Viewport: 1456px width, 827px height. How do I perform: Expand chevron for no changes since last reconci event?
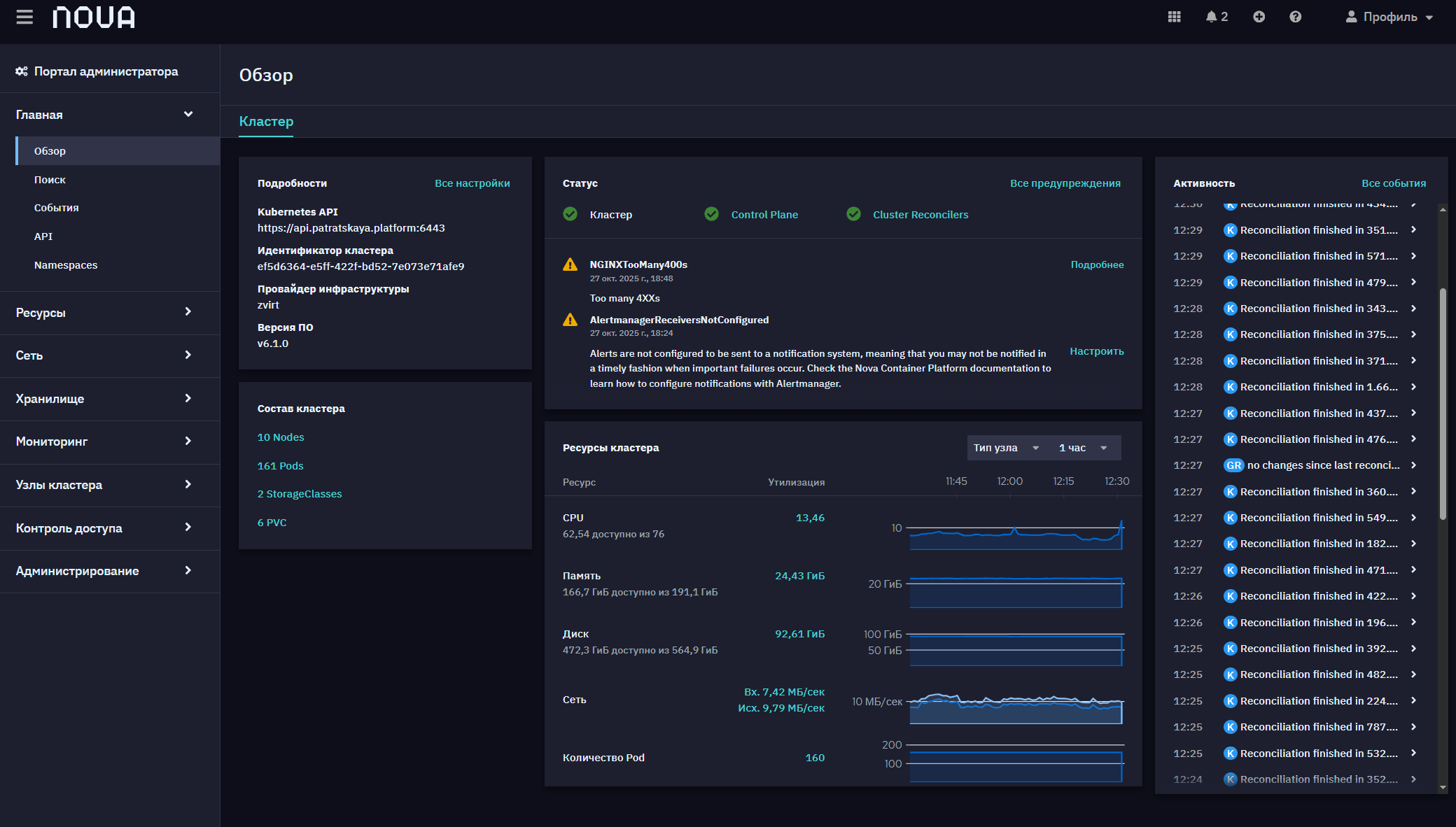point(1413,465)
